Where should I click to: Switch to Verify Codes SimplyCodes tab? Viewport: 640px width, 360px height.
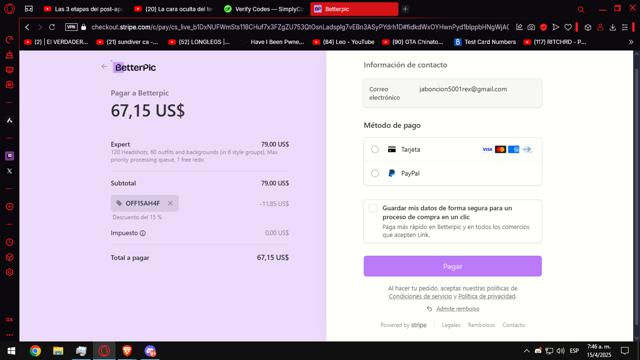[265, 9]
